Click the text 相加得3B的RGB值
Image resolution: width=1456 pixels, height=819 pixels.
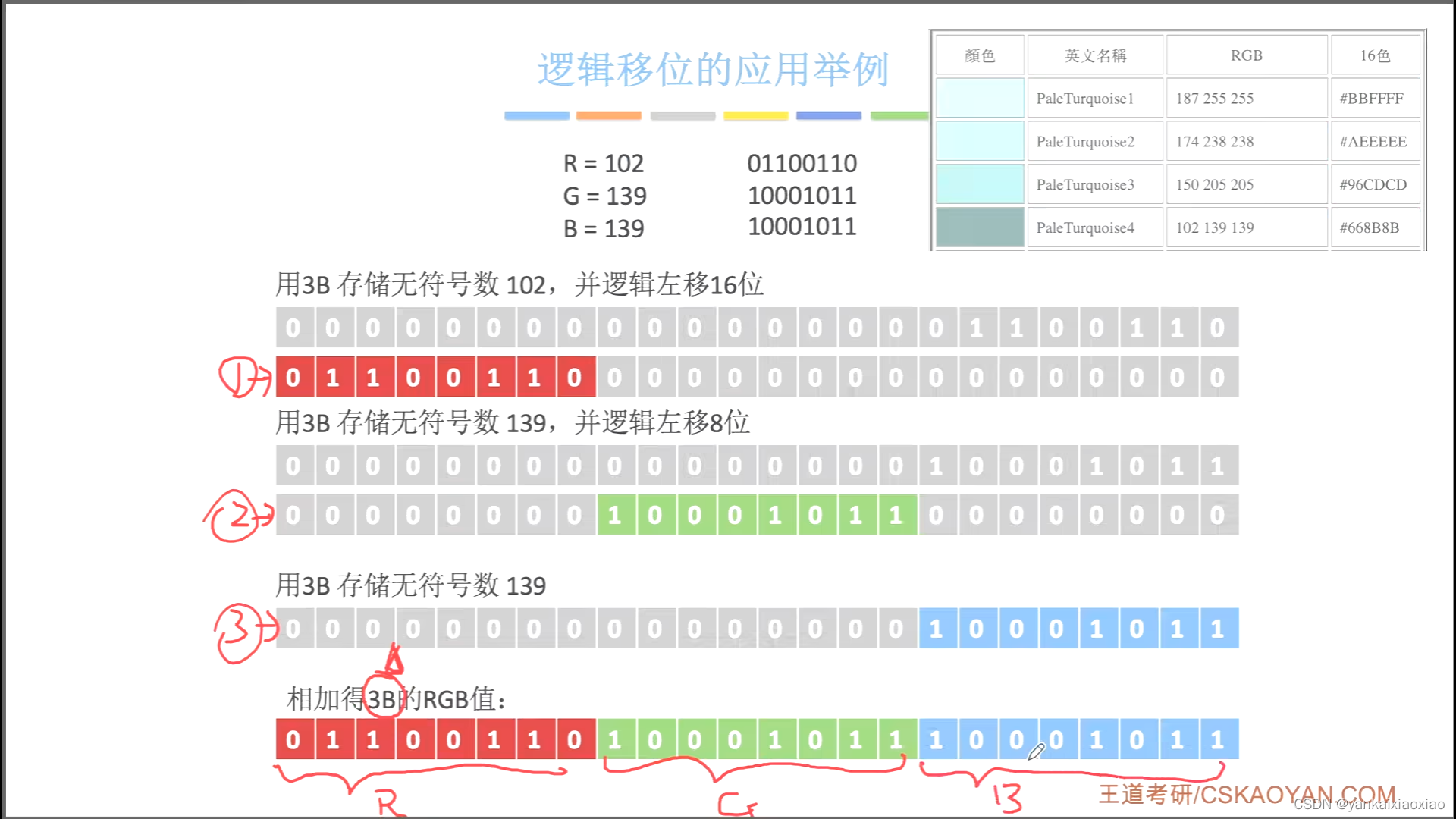point(396,698)
